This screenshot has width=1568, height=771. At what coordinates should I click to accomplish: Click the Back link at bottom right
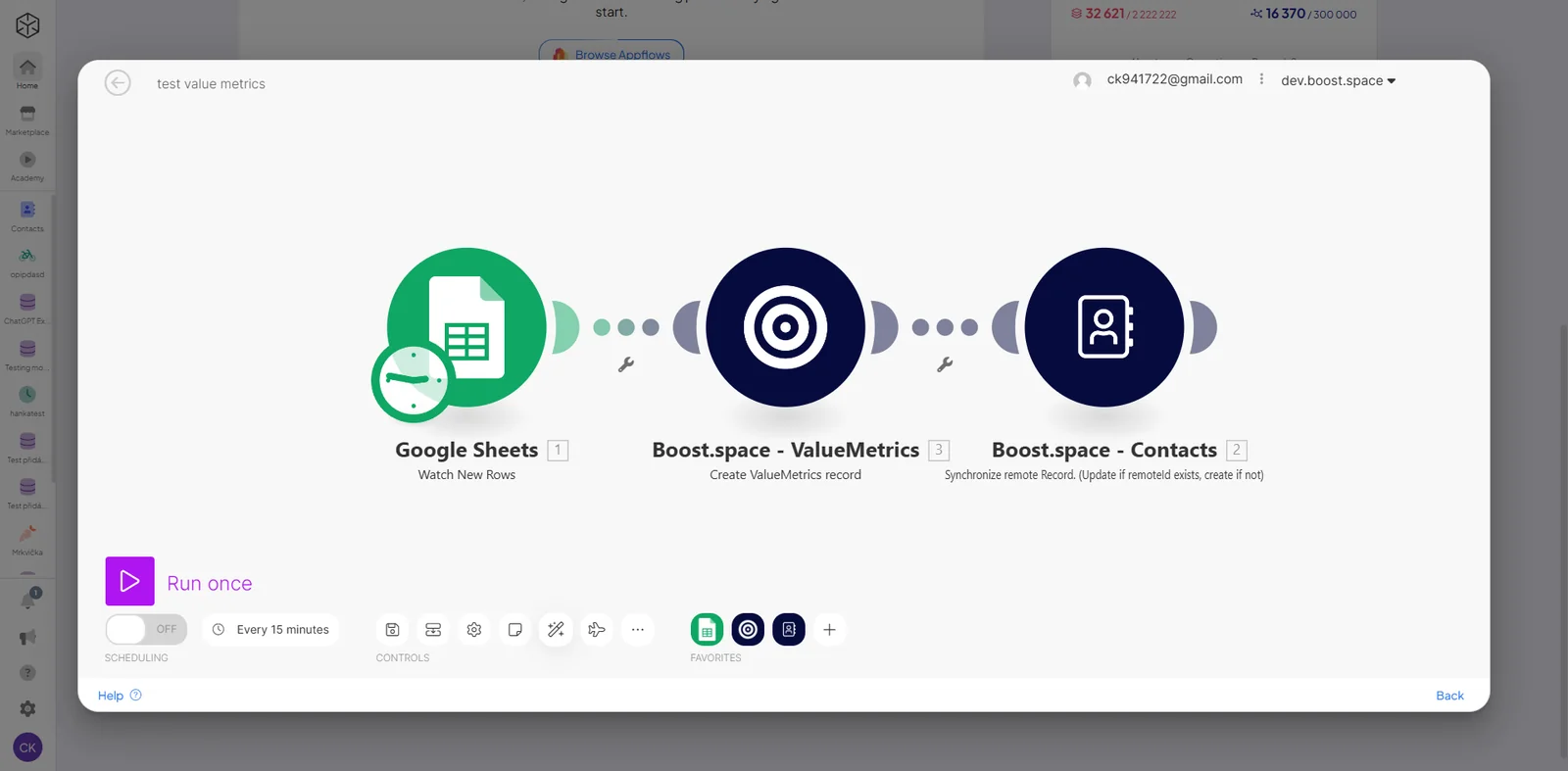1449,696
